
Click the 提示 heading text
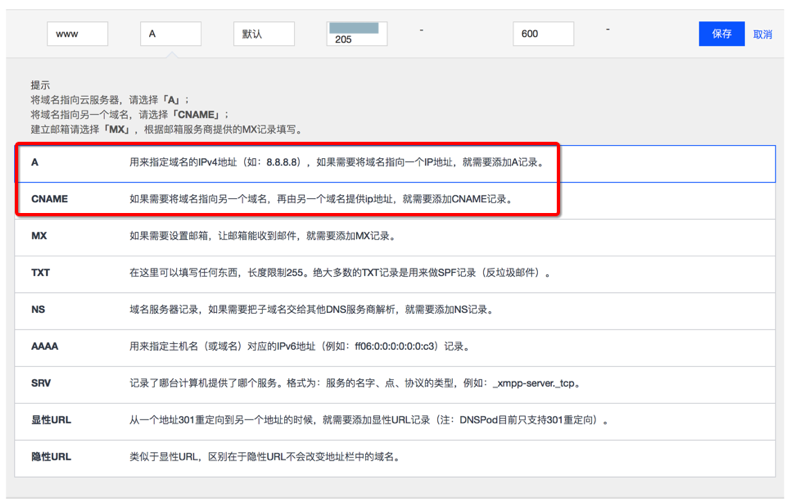pos(40,85)
